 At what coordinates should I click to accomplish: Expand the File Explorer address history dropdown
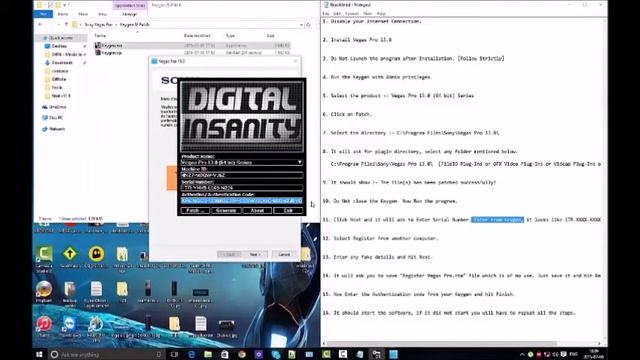point(301,24)
